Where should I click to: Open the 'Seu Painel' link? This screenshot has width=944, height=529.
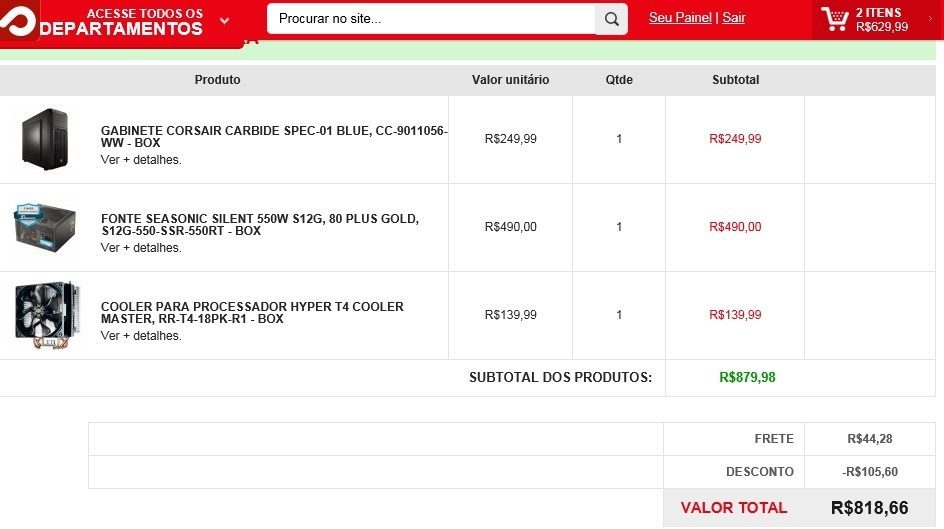680,18
